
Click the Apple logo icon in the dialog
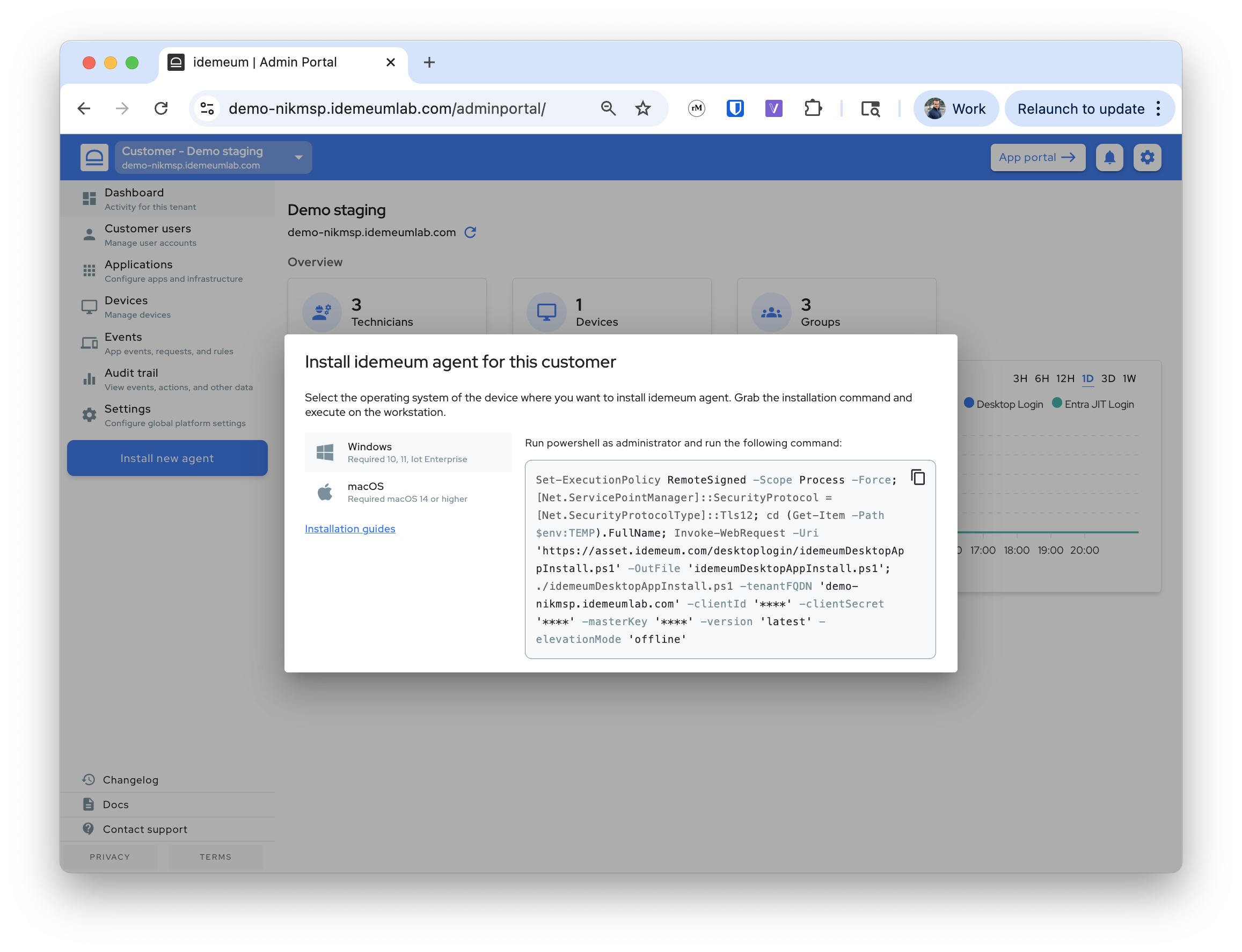[x=325, y=492]
